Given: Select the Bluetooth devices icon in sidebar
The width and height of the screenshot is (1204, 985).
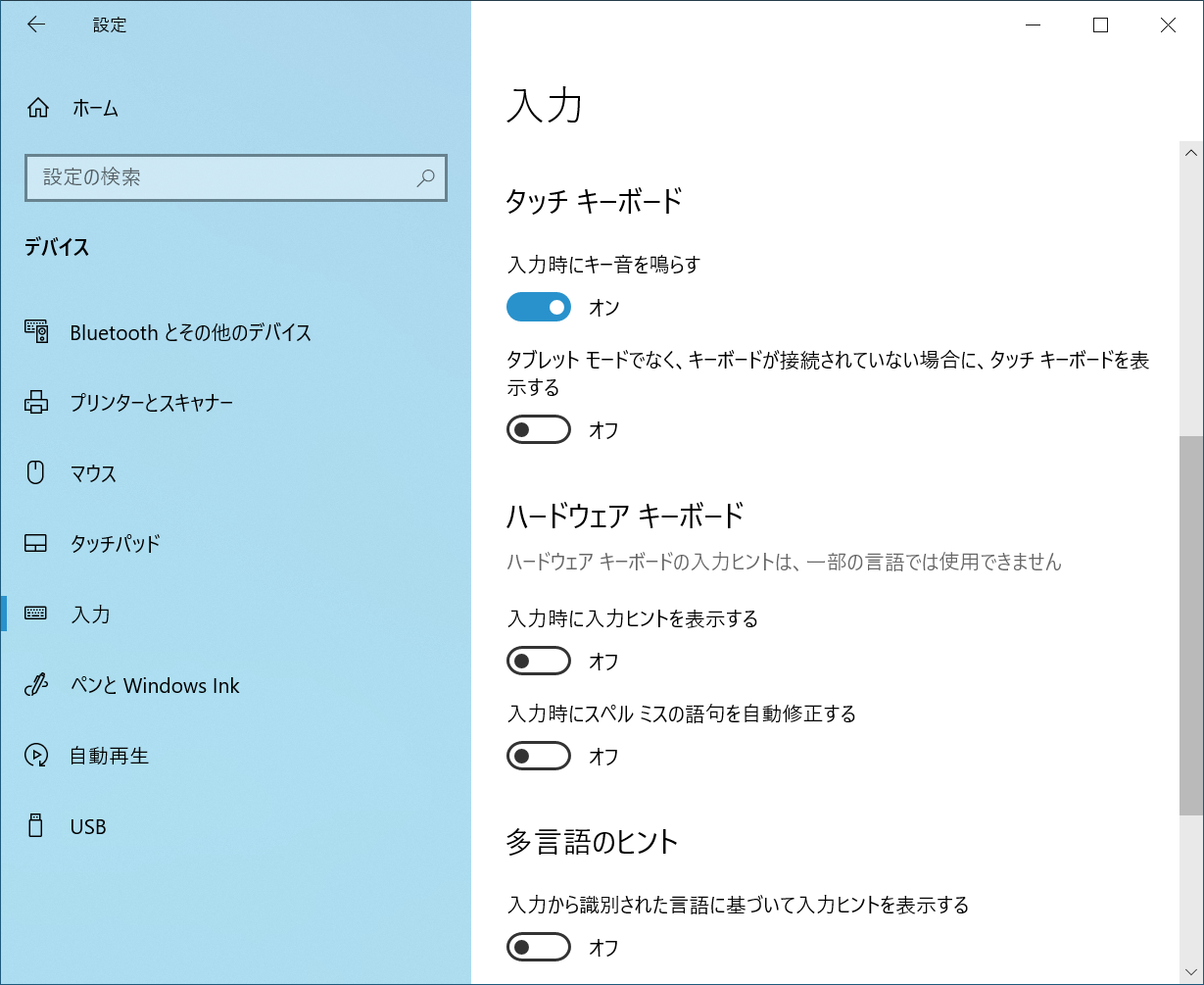Looking at the screenshot, I should click(36, 332).
